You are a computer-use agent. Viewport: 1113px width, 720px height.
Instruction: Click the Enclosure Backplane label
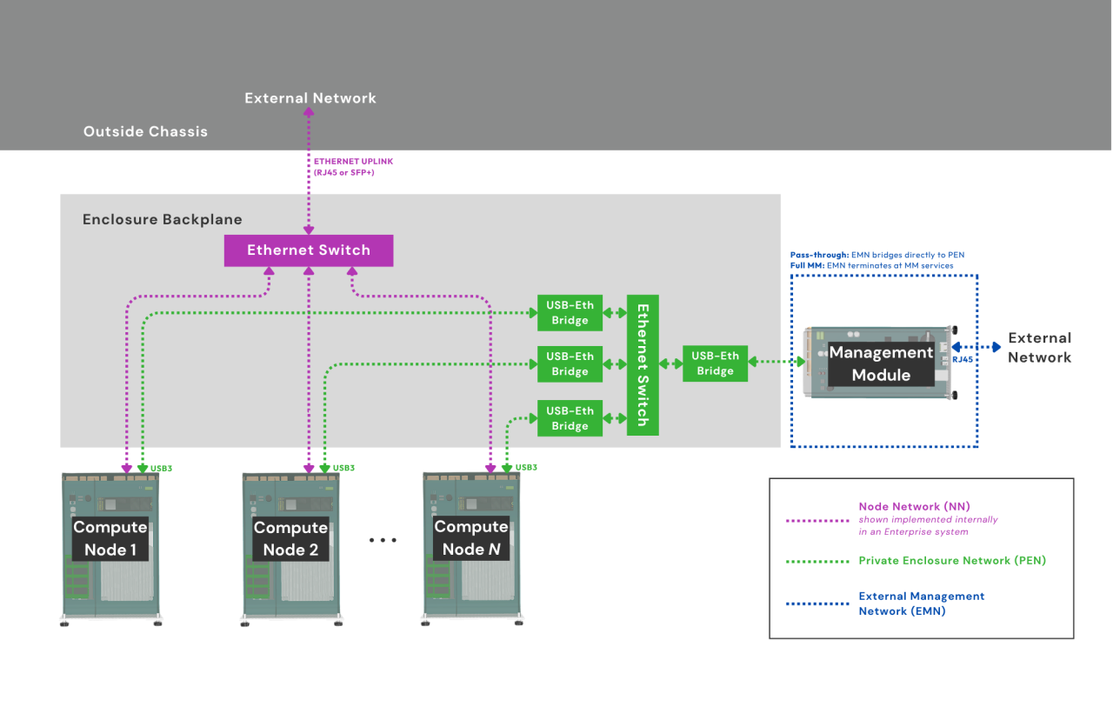coord(163,219)
